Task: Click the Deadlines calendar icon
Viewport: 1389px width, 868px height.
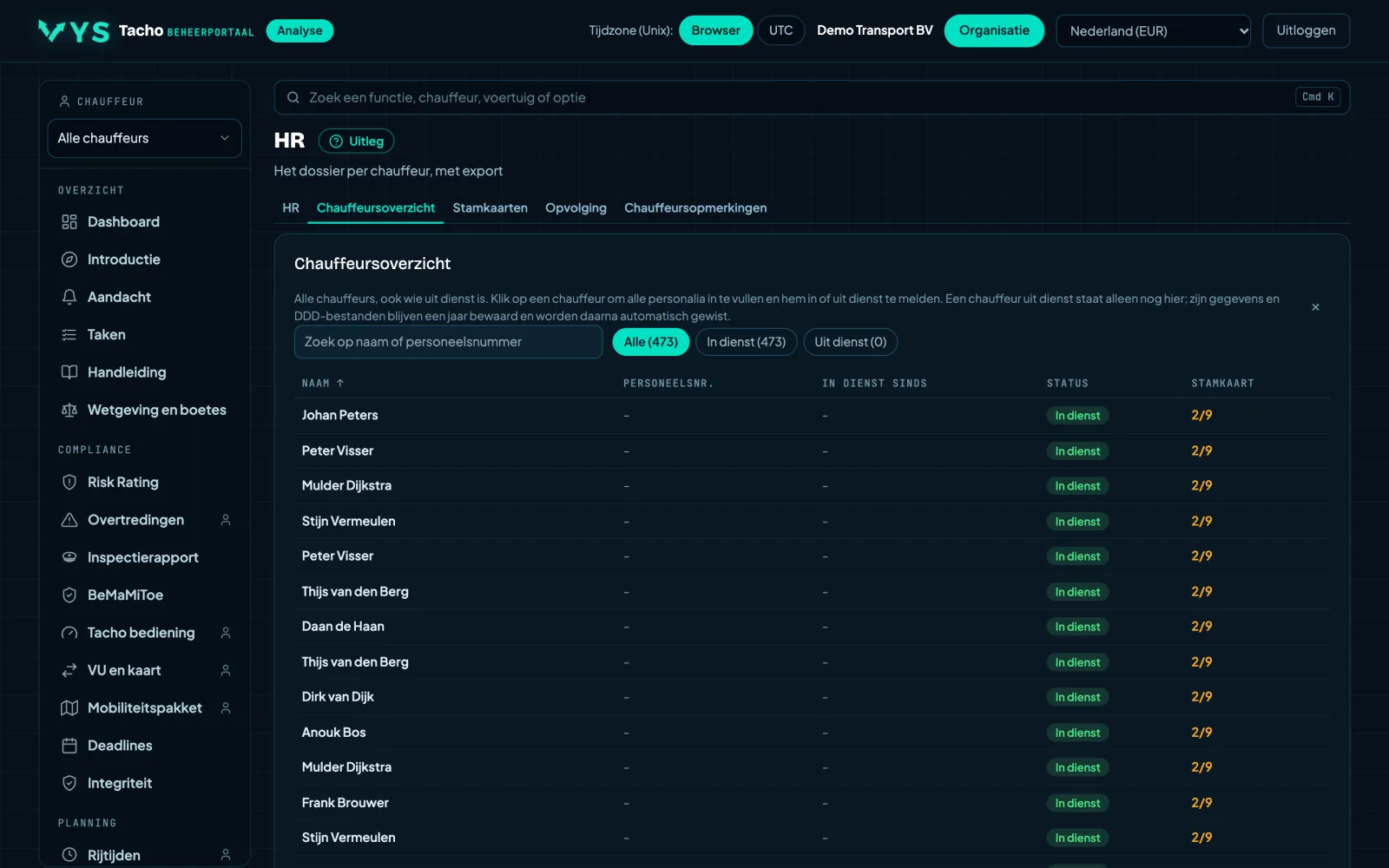Action: pyautogui.click(x=69, y=746)
